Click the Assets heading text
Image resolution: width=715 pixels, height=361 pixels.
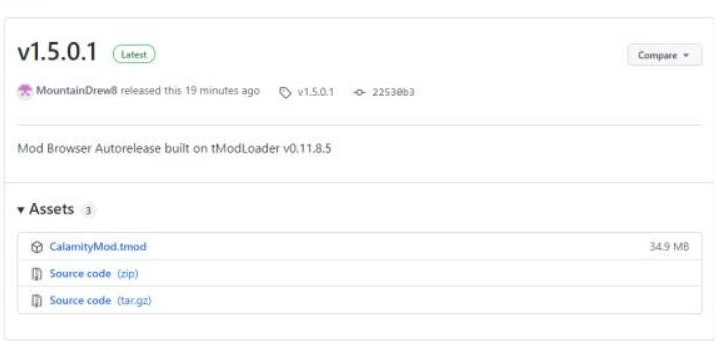tap(52, 209)
